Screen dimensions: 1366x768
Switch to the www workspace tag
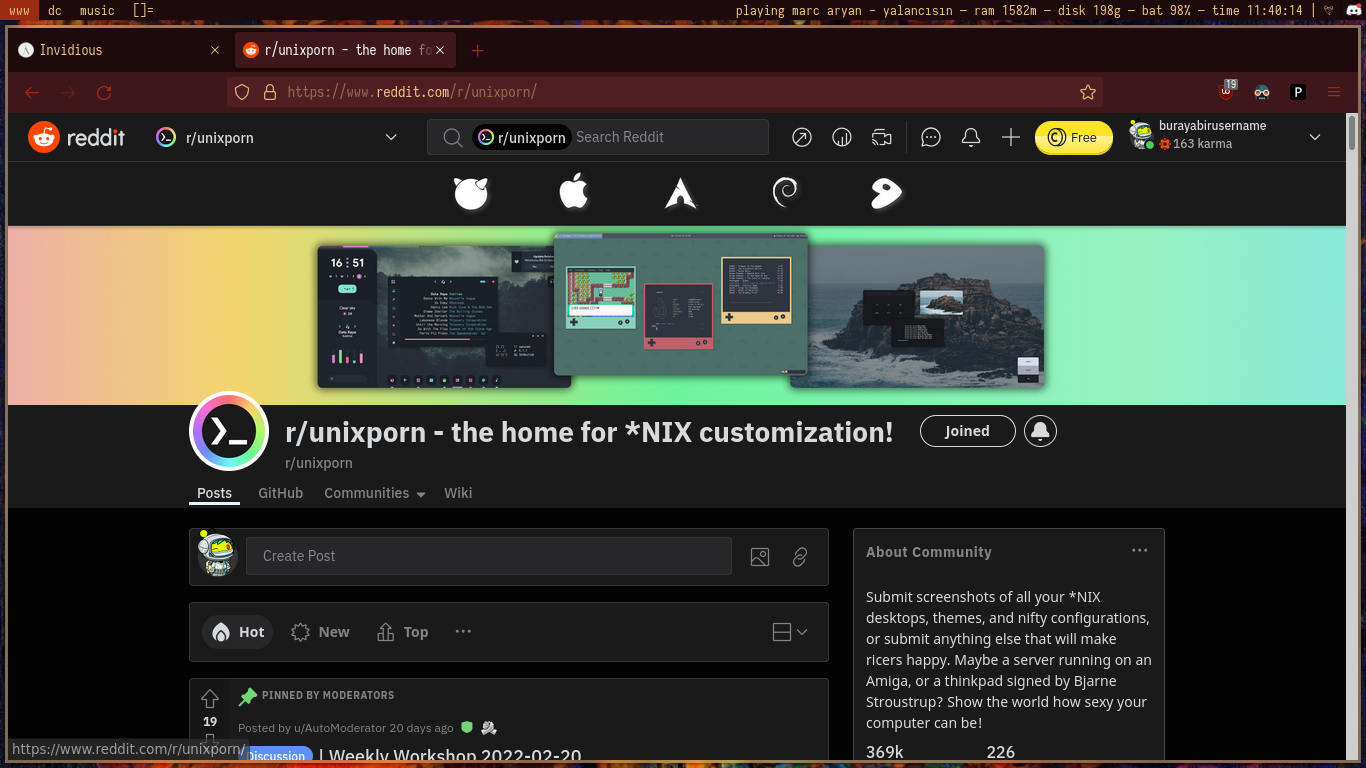19,10
